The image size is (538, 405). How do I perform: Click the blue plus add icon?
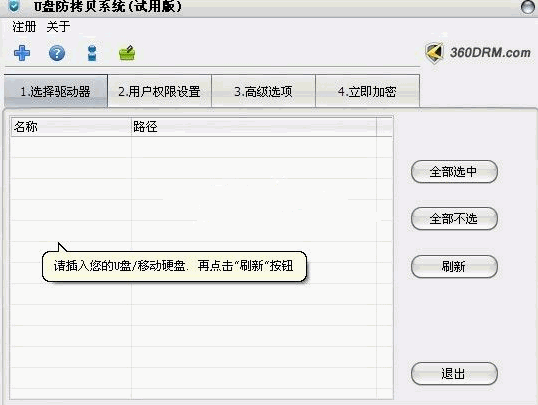[22, 53]
